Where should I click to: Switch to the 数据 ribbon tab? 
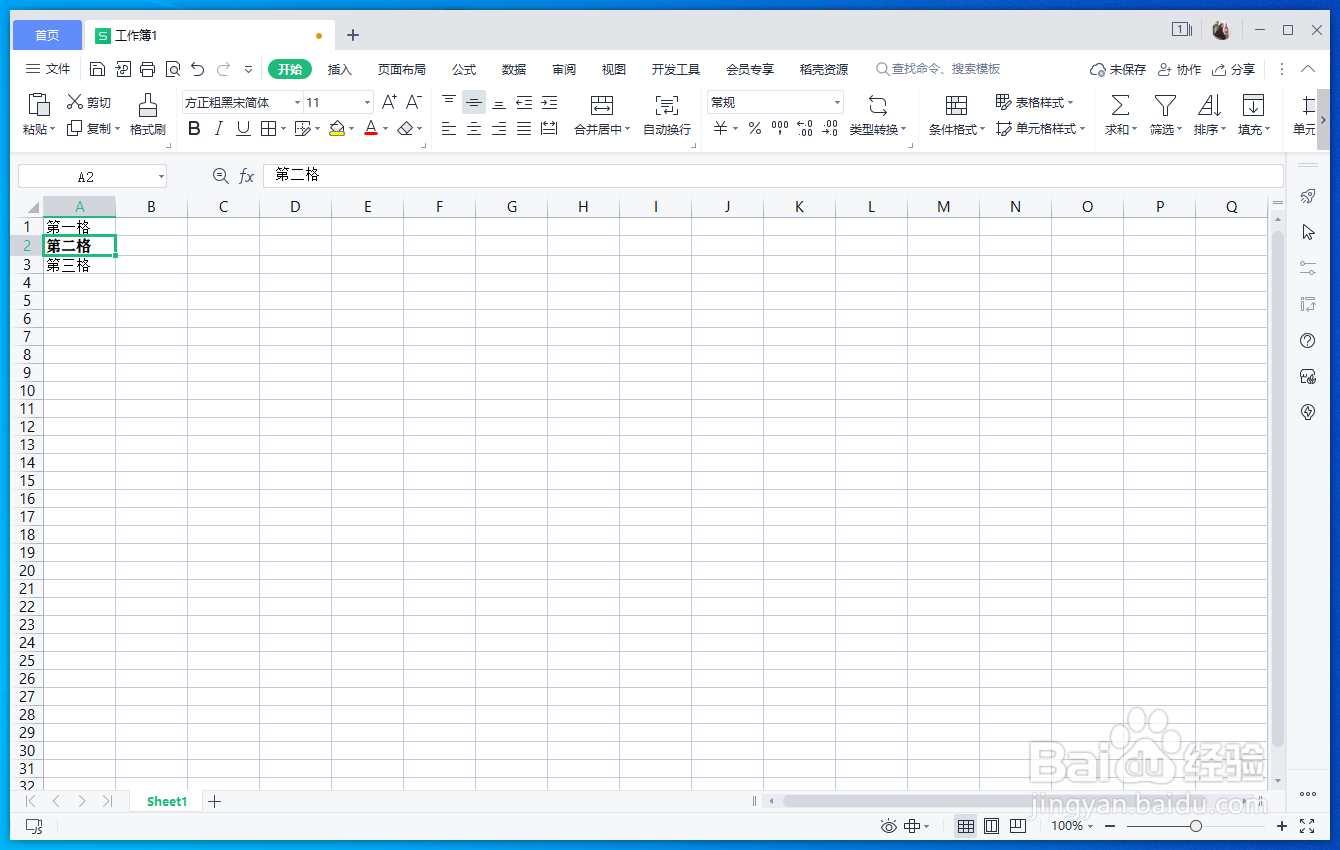(x=513, y=69)
